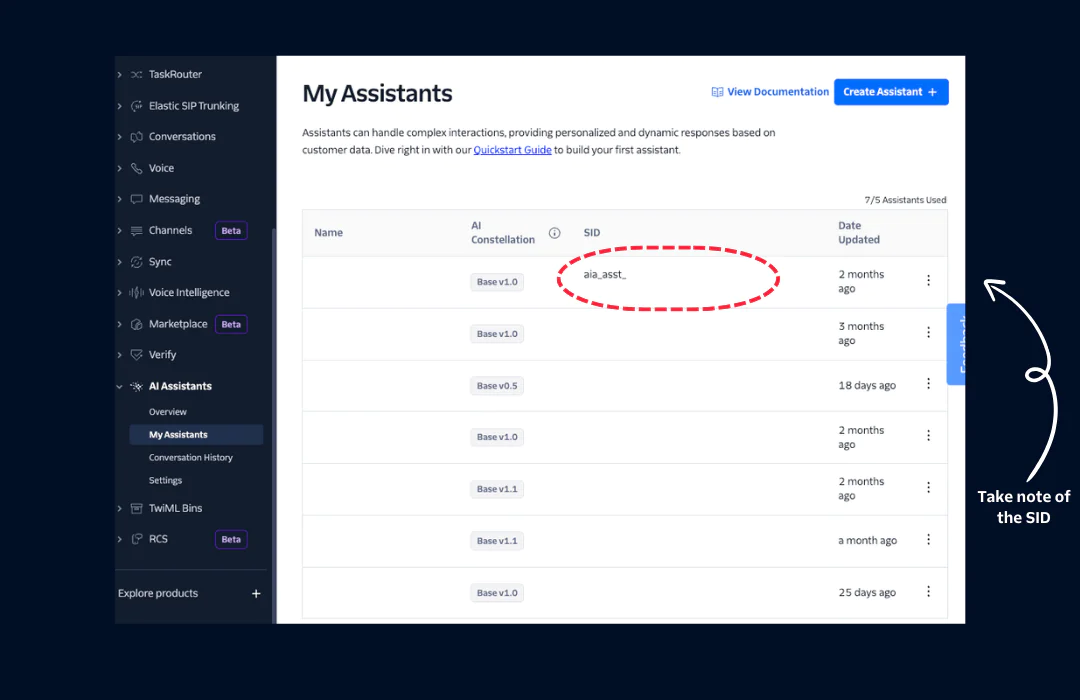Click the Beta badge next to Channels
The height and width of the screenshot is (700, 1080).
click(x=231, y=230)
